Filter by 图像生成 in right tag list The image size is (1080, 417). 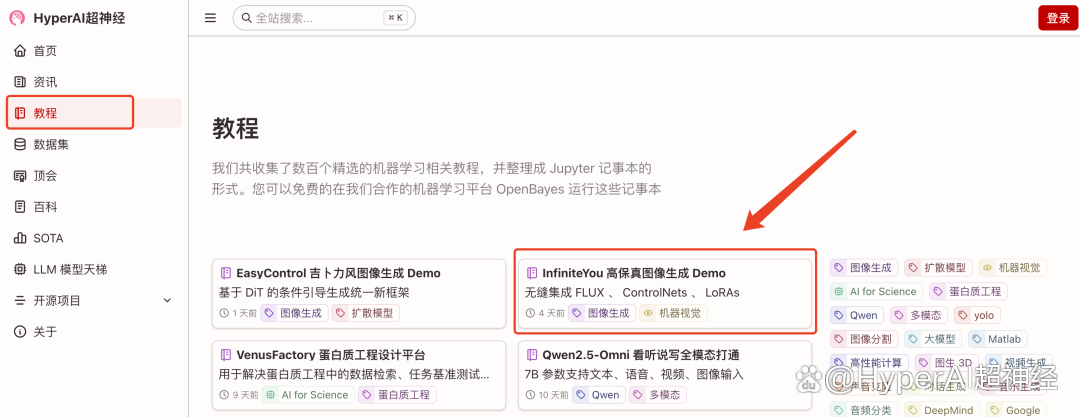coord(864,267)
